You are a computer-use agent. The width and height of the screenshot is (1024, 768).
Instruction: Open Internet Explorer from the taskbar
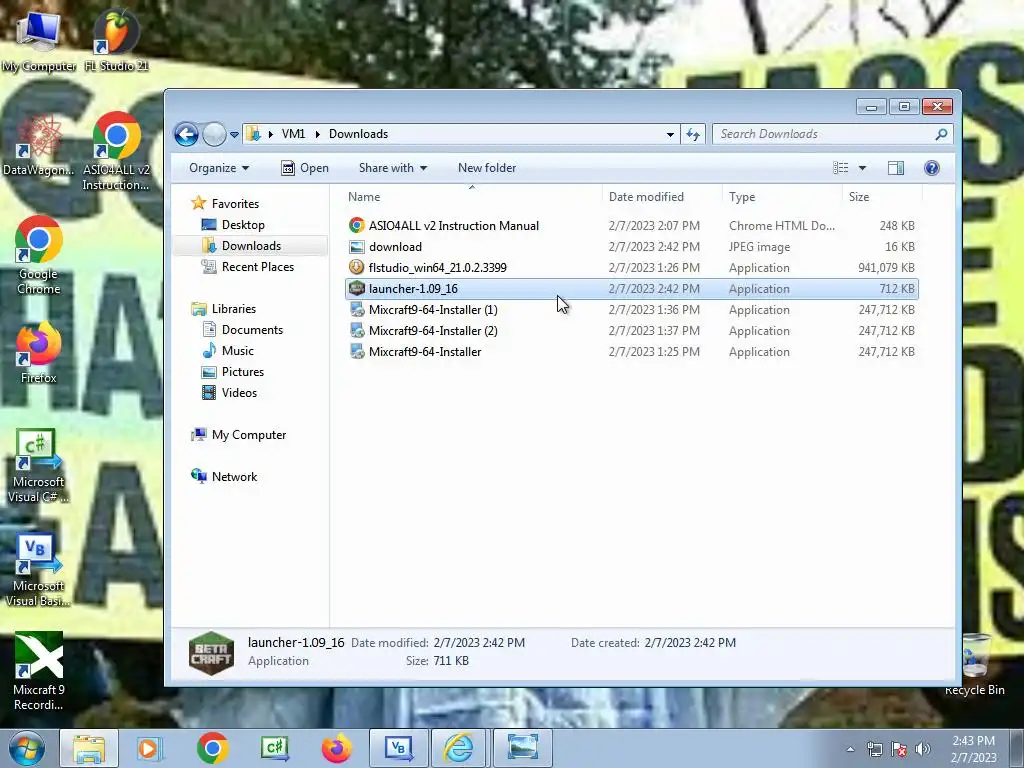pyautogui.click(x=459, y=748)
